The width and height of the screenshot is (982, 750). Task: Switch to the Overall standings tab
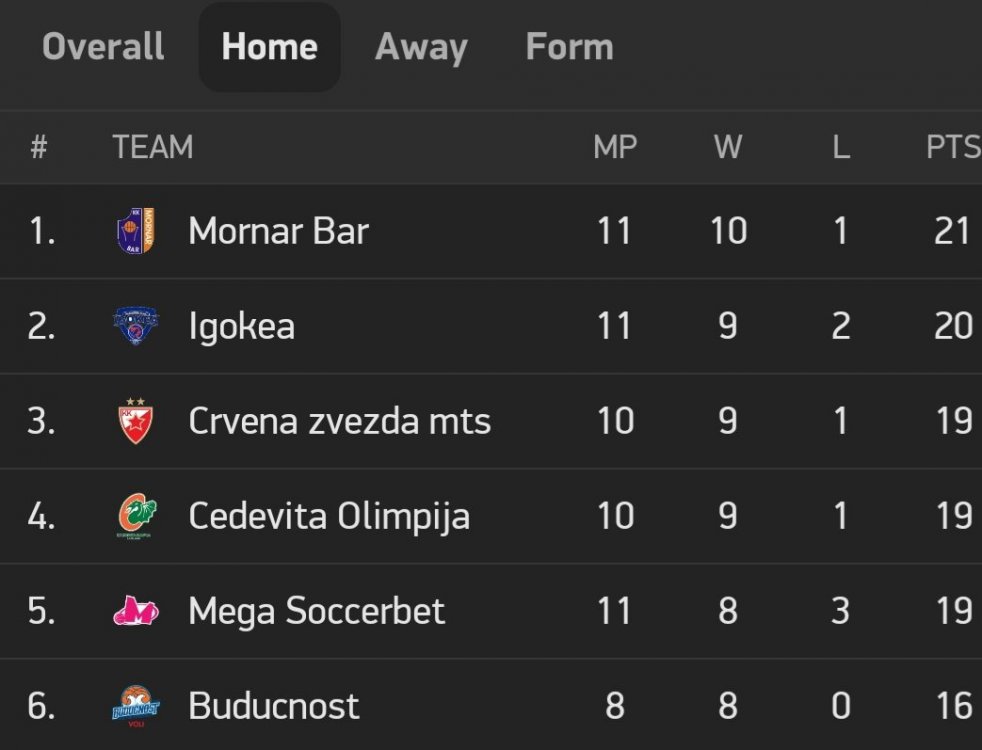click(103, 47)
